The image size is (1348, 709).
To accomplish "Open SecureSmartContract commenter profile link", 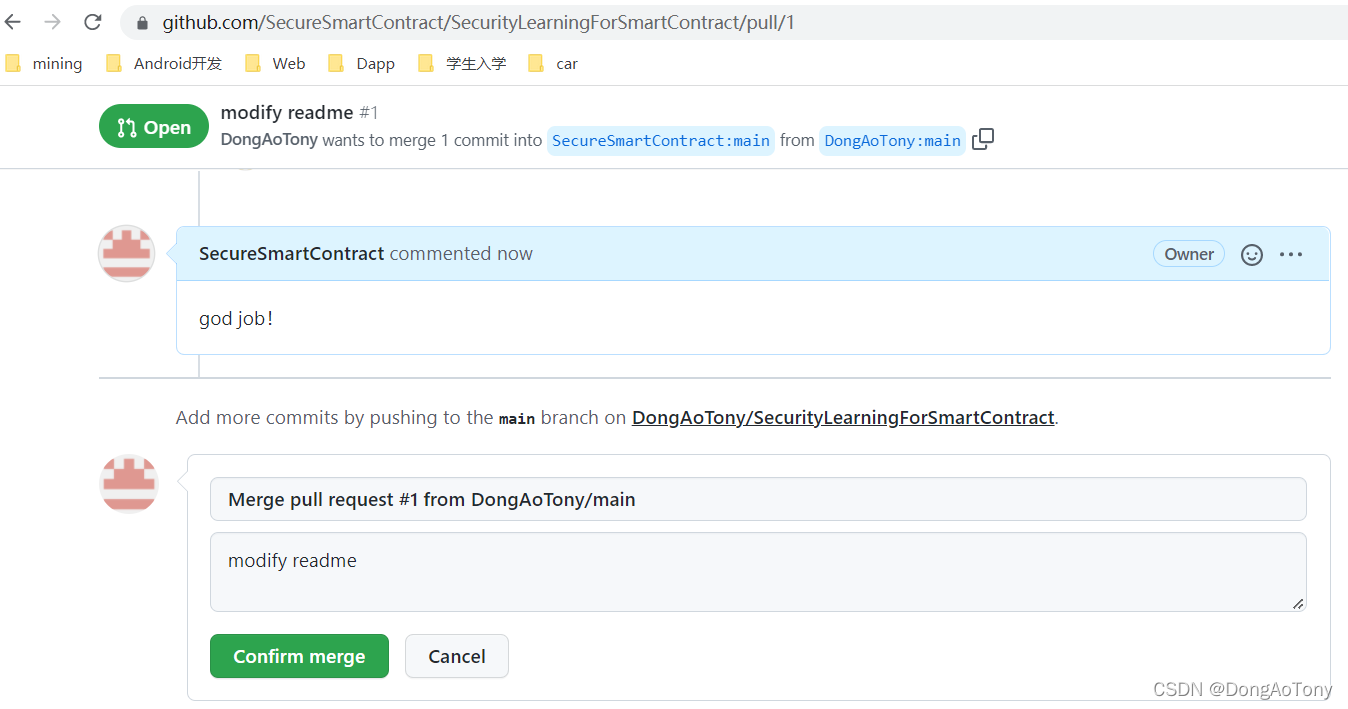I will point(291,254).
